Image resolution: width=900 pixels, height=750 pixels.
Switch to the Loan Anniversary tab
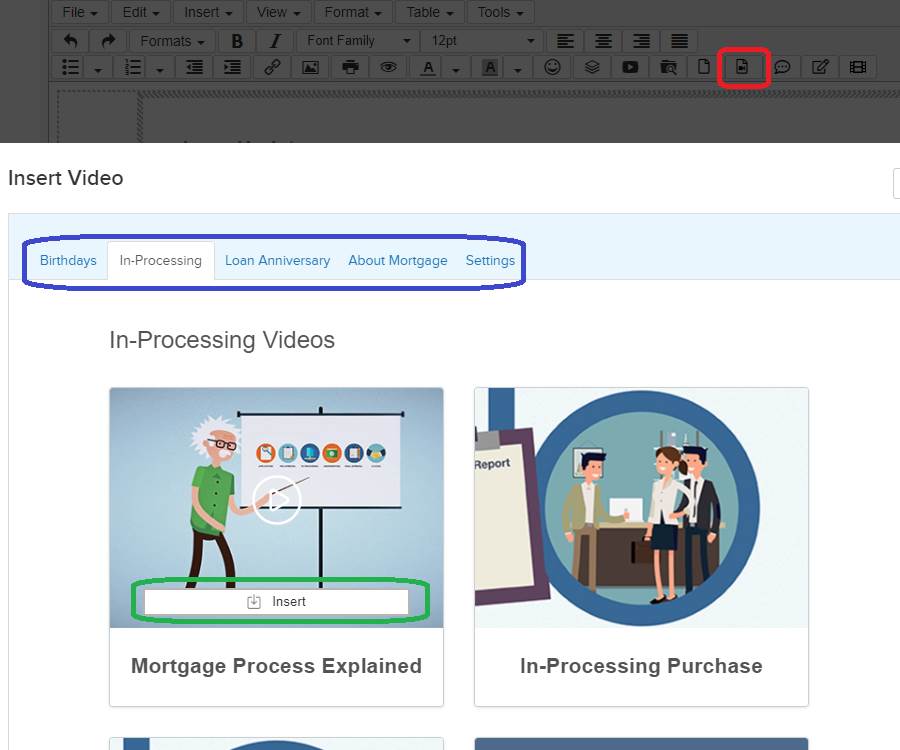tap(277, 261)
